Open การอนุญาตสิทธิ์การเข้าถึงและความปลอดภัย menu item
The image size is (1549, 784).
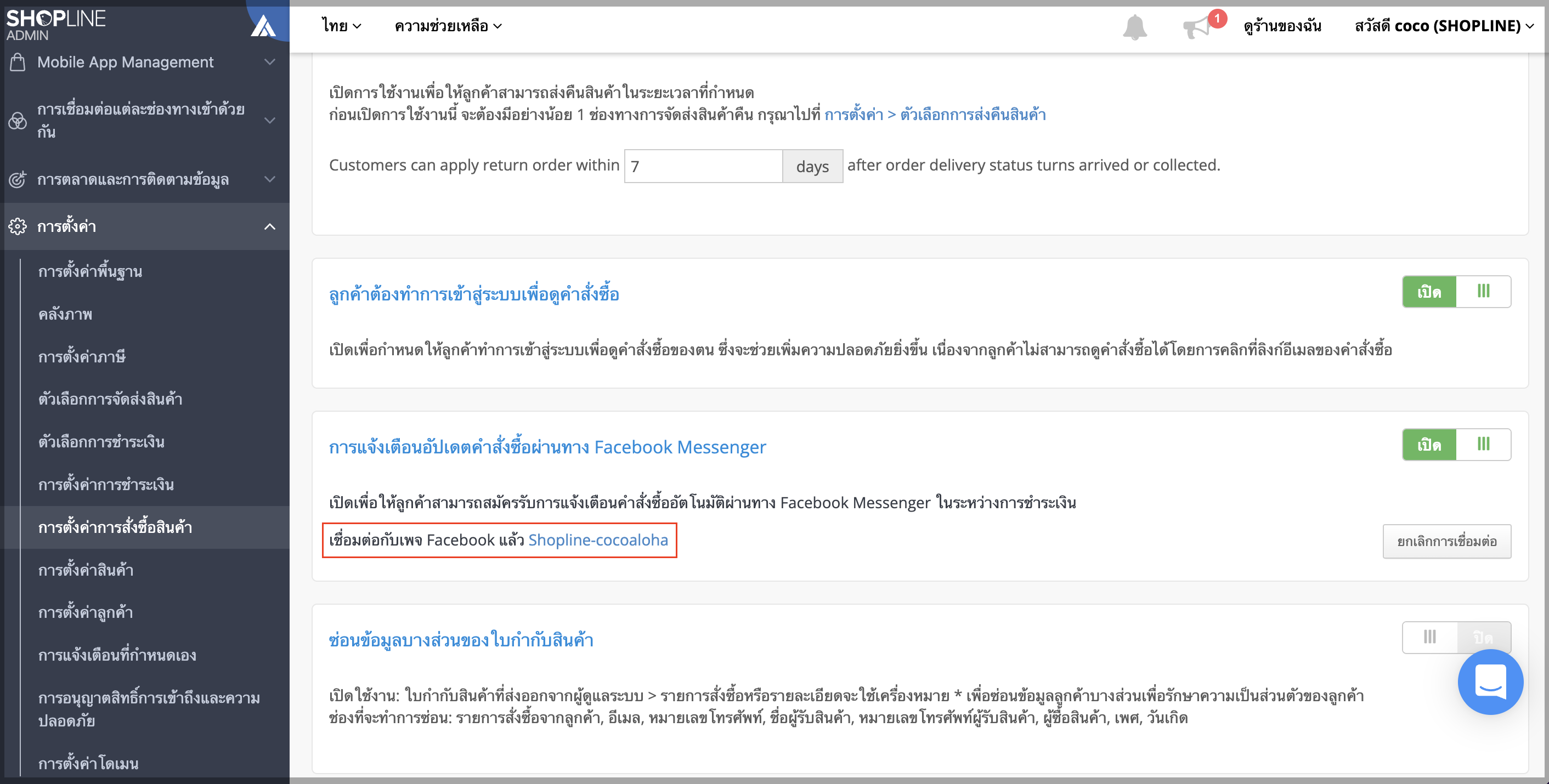click(149, 709)
